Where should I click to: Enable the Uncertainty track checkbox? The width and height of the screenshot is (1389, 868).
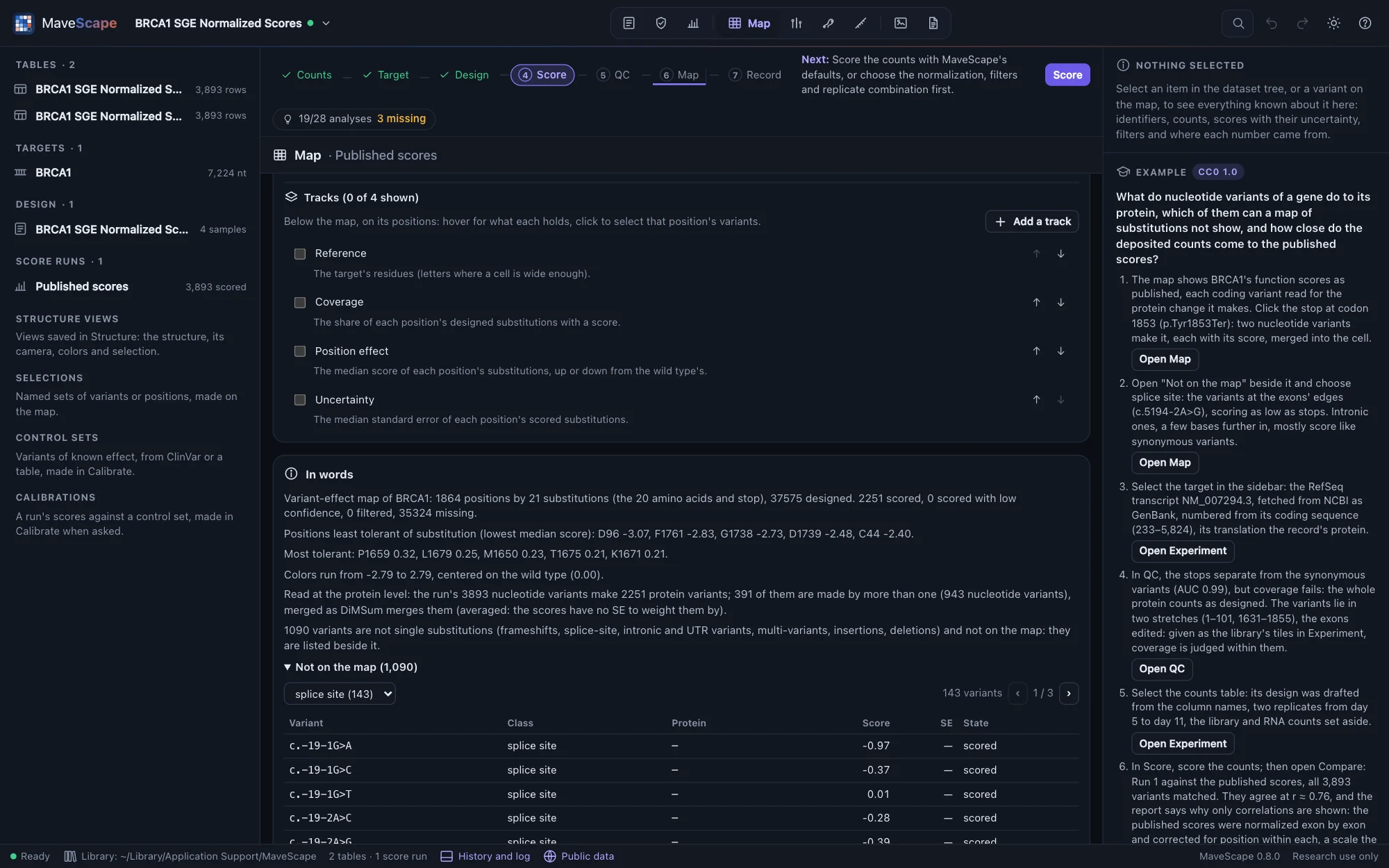pyautogui.click(x=300, y=400)
